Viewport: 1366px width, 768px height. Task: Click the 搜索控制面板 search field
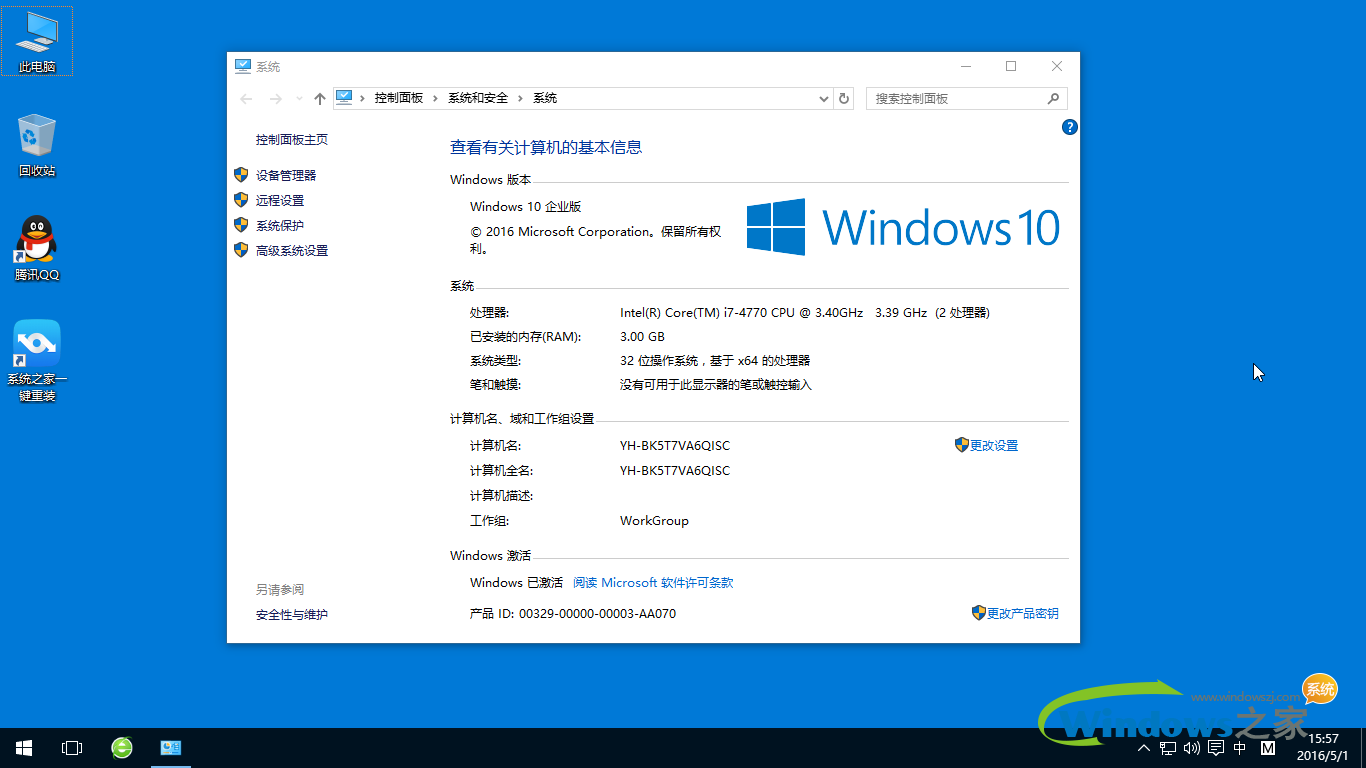956,98
